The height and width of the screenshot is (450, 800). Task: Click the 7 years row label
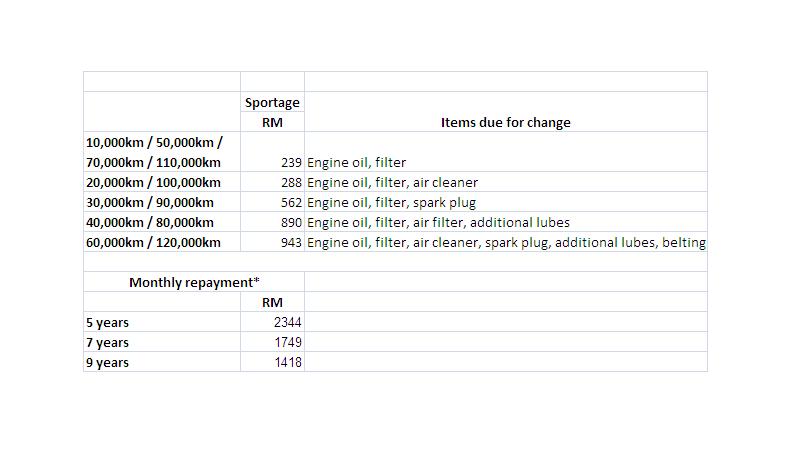click(162, 342)
